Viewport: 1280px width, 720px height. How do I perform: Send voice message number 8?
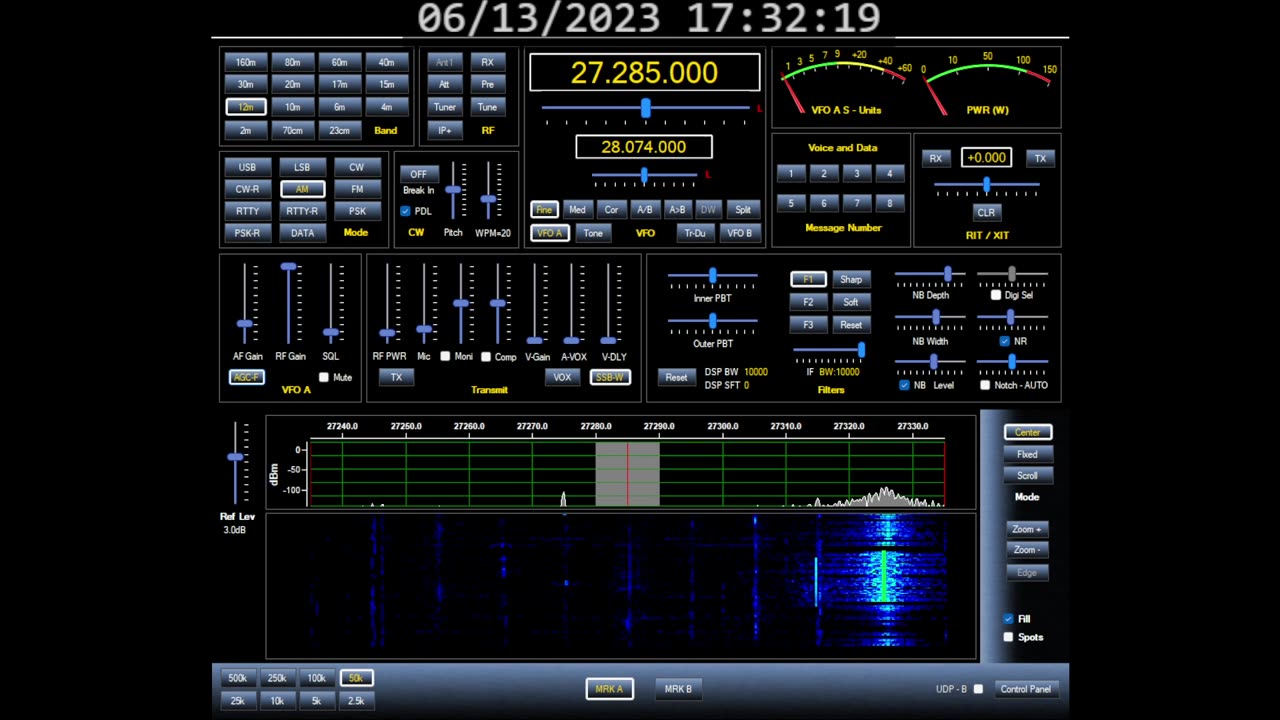click(x=889, y=203)
